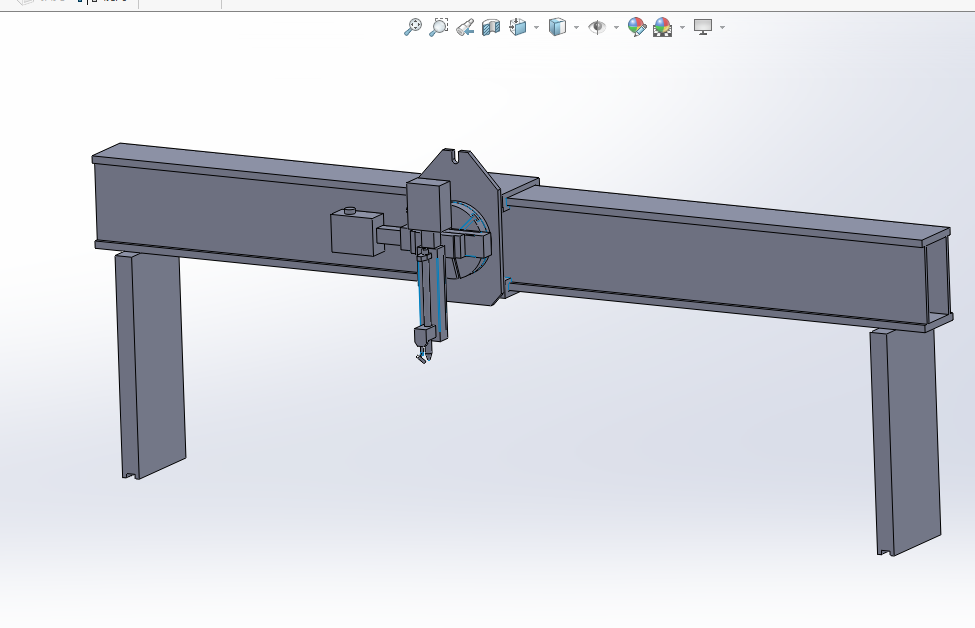The width and height of the screenshot is (975, 628).
Task: Expand the Hide/Show Items dropdown arrow
Action: coord(616,27)
